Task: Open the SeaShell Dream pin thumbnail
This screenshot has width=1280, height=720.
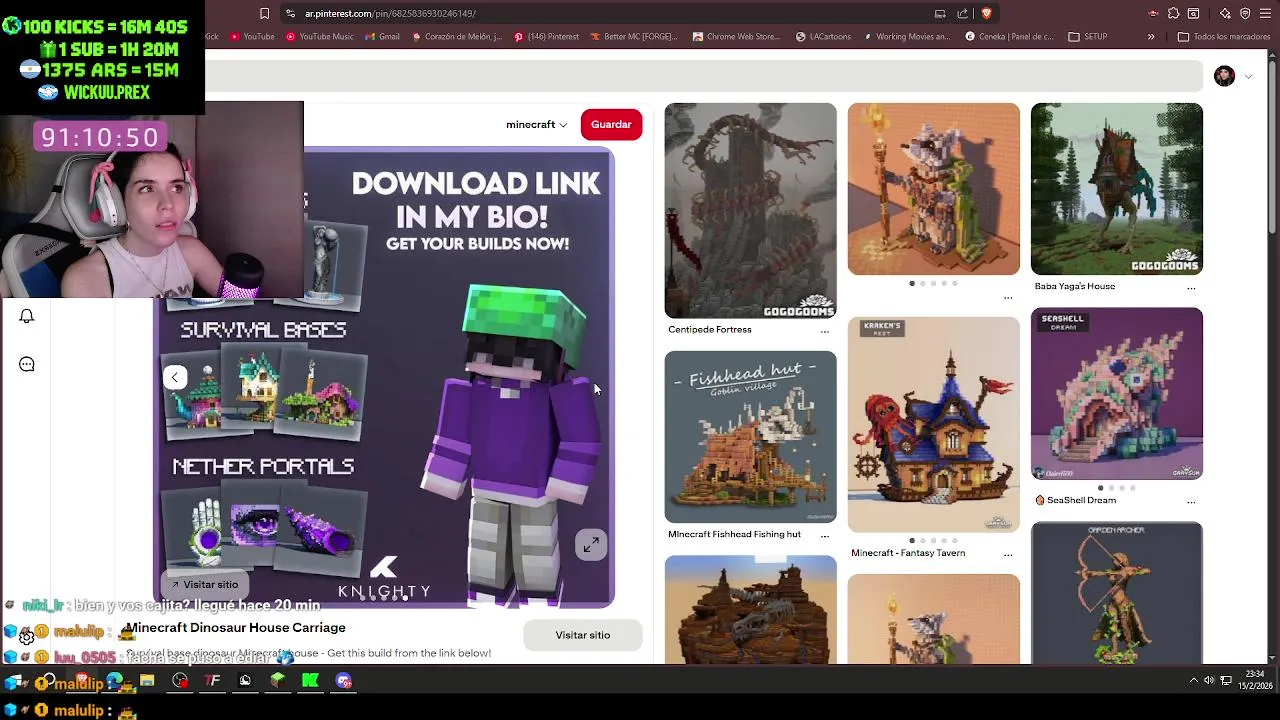Action: tap(1117, 393)
